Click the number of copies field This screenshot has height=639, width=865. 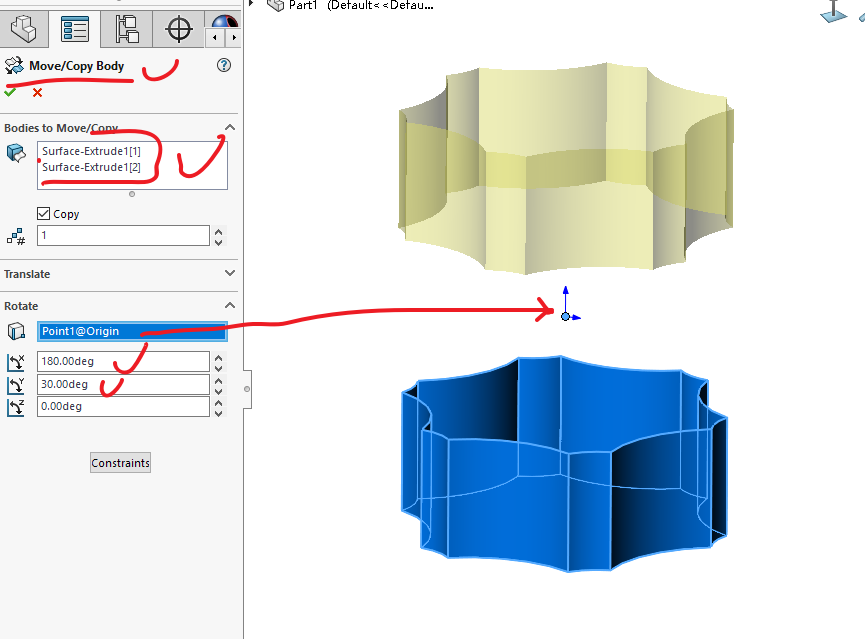(123, 235)
